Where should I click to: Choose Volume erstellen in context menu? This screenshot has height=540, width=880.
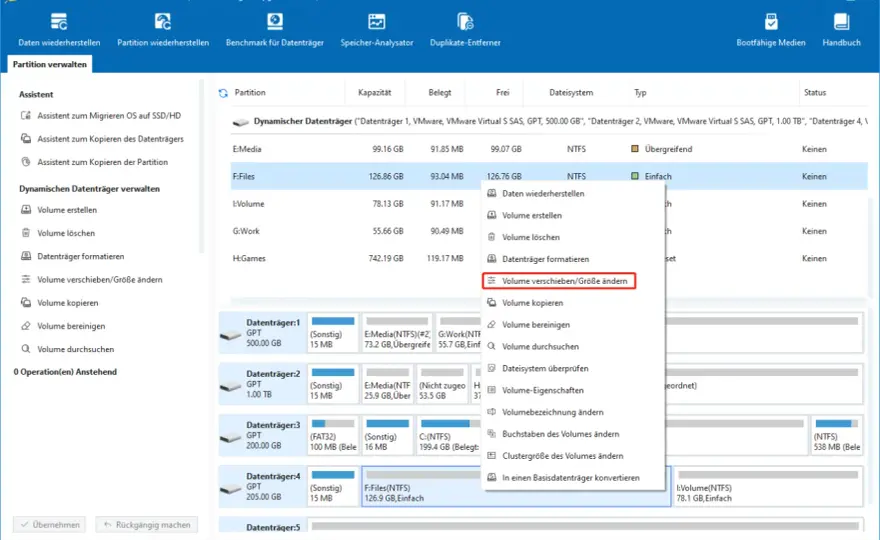point(573,216)
